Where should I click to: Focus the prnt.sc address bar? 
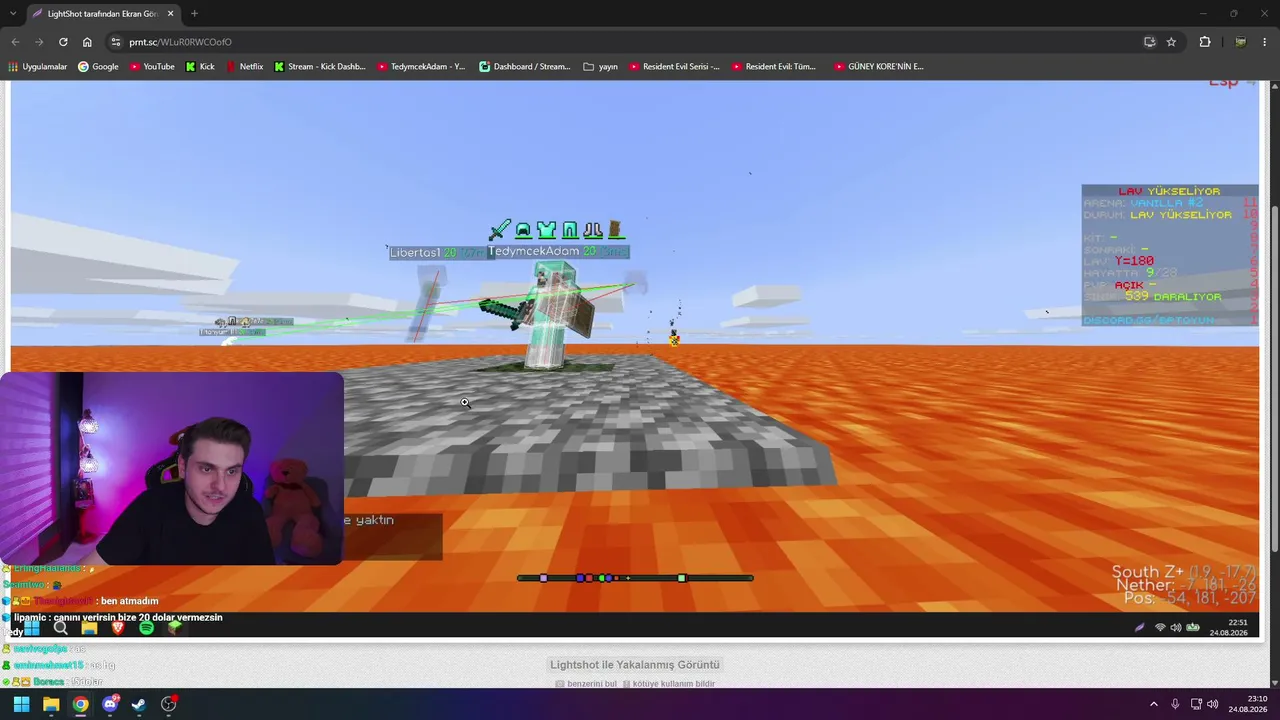[x=630, y=42]
